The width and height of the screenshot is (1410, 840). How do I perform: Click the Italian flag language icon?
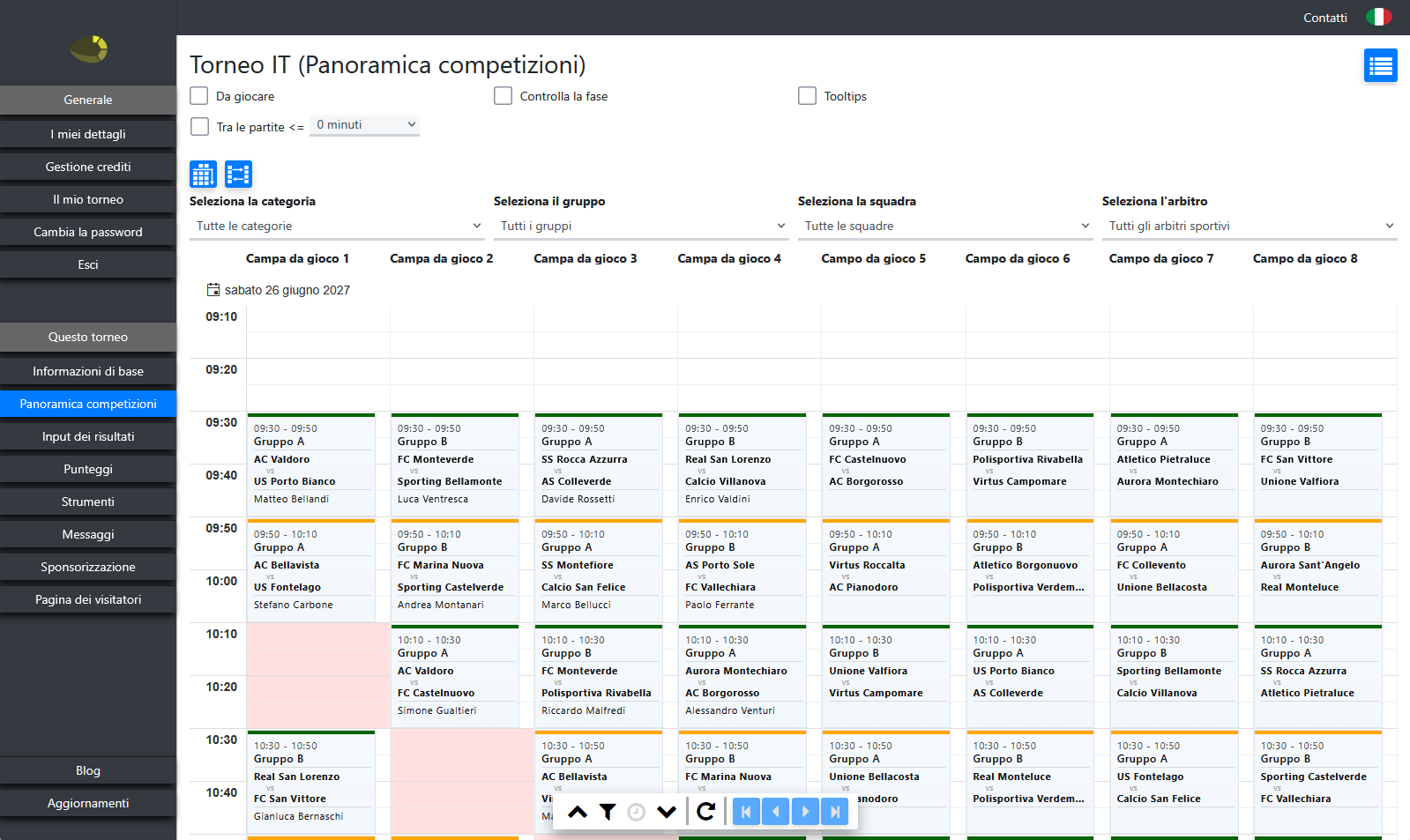(x=1378, y=17)
